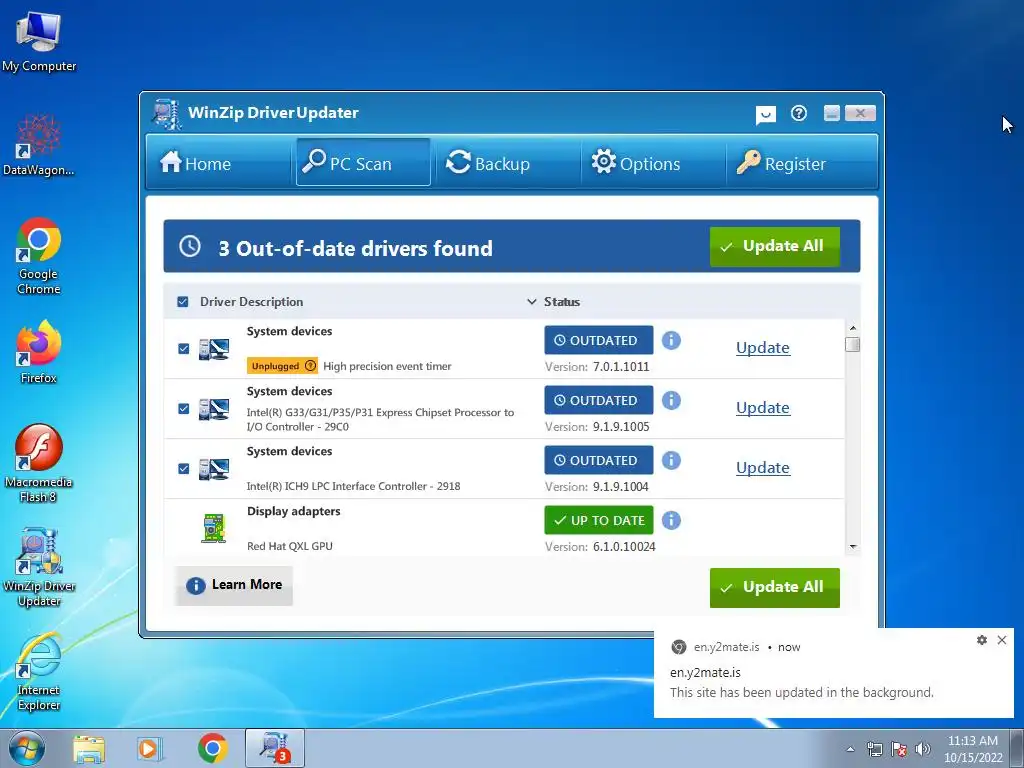The width and height of the screenshot is (1024, 768).
Task: Uncheck the ICH9 LPC Interface Controller checkbox
Action: 184,469
